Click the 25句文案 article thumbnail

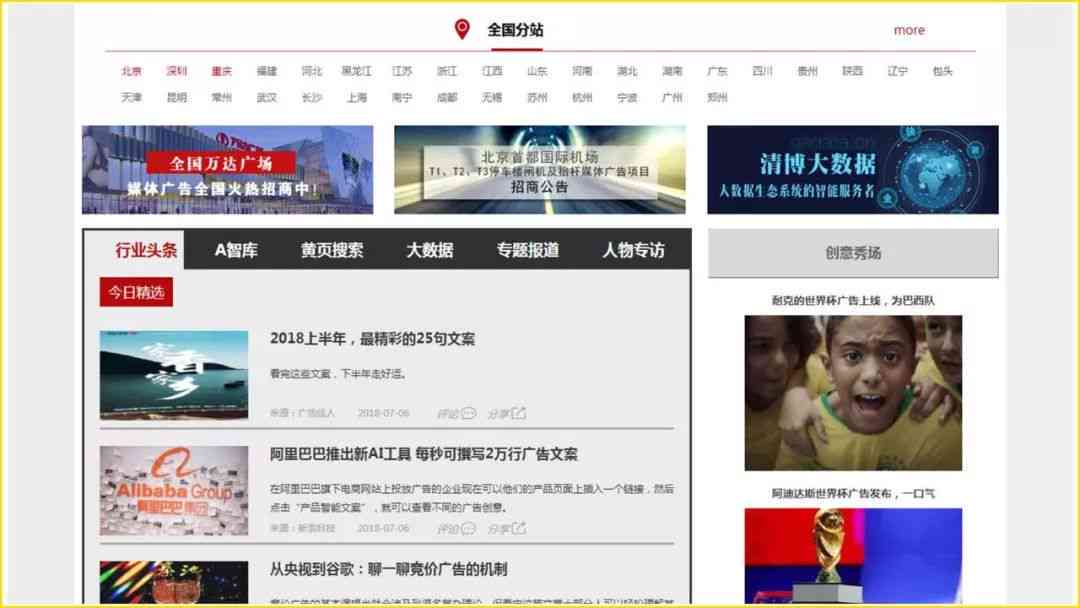[x=174, y=375]
